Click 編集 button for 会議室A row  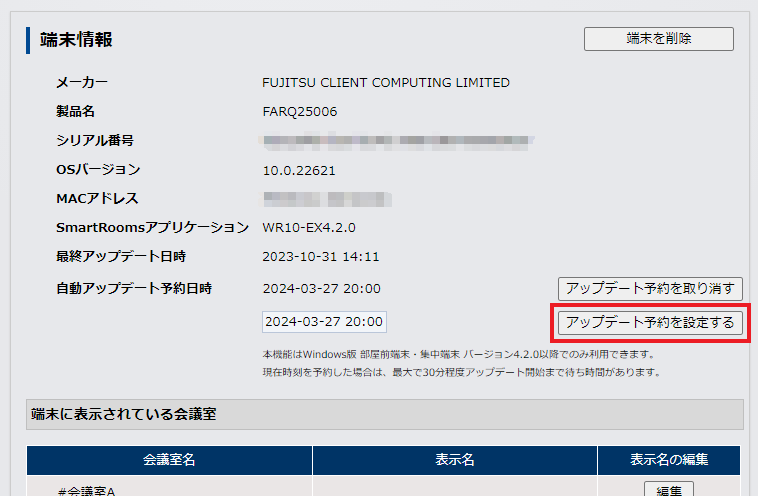668,490
